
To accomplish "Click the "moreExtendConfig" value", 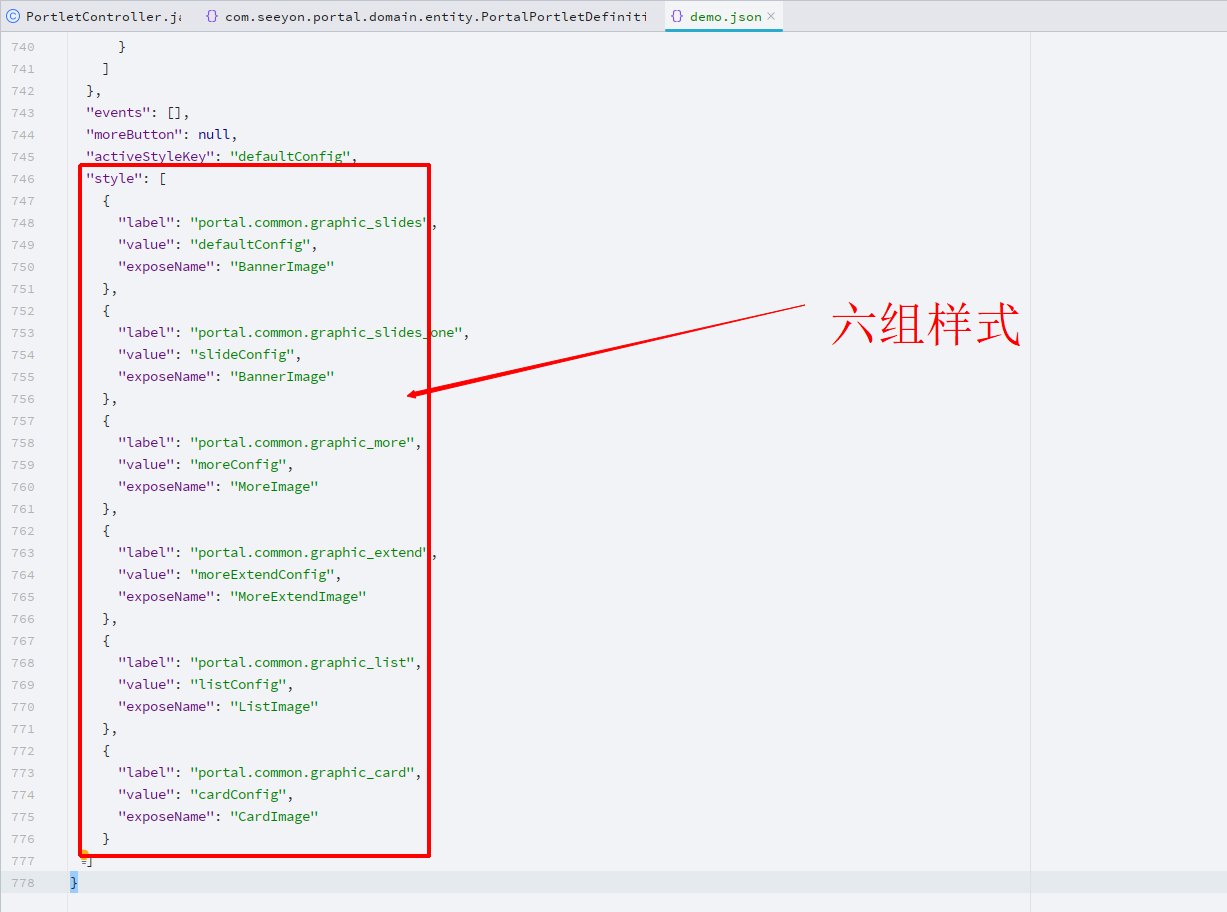I will [x=263, y=575].
